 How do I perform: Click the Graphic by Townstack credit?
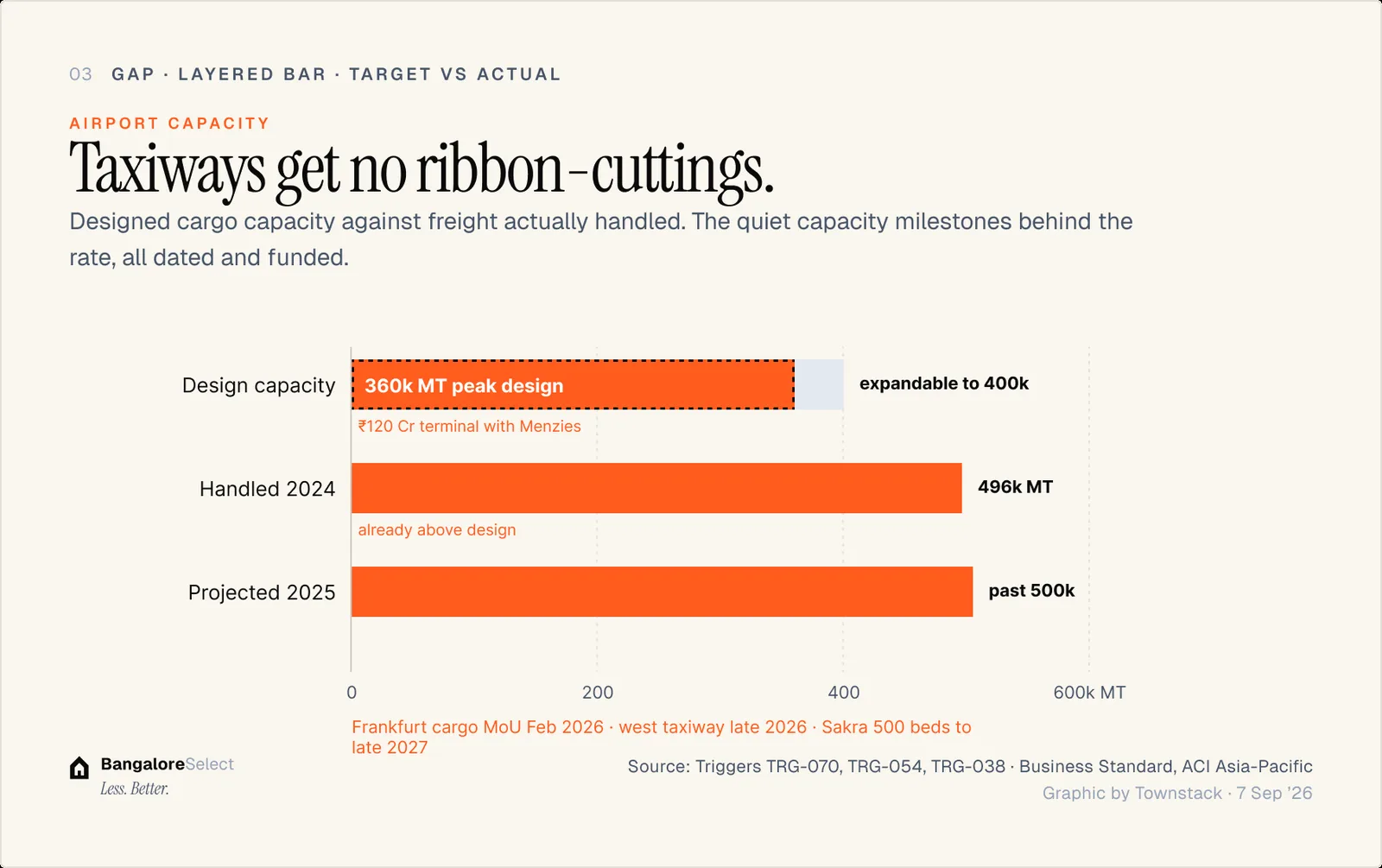1177,793
